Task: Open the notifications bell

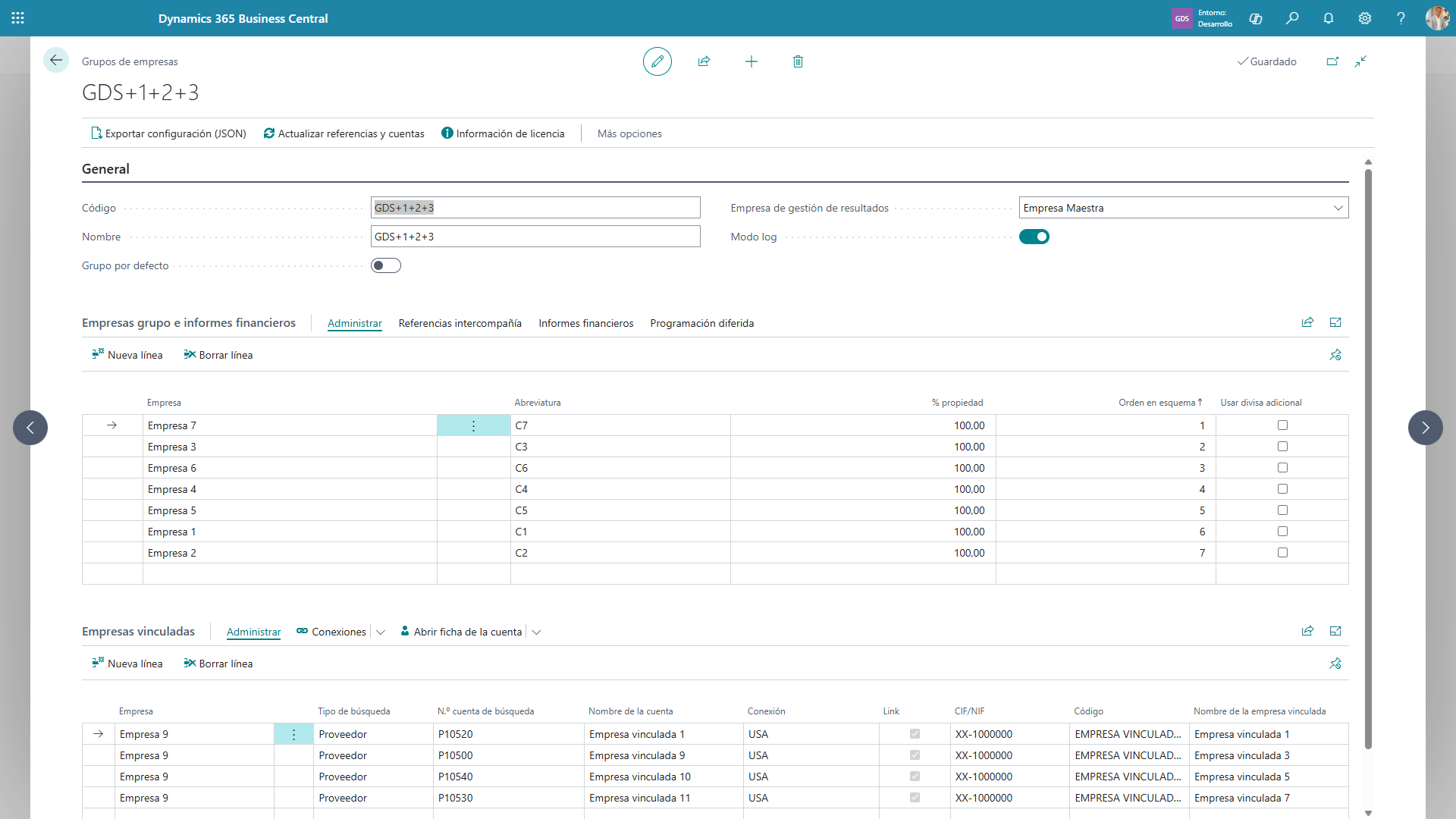Action: point(1329,18)
